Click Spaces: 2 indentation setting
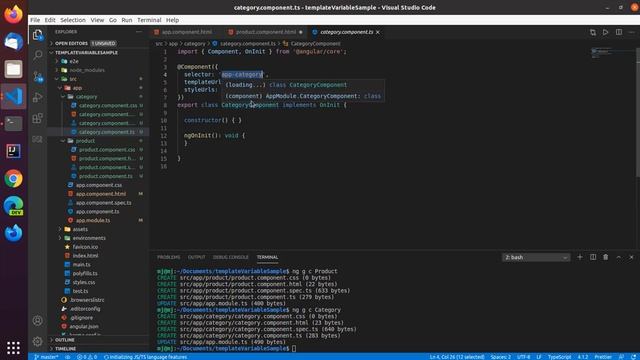Image resolution: width=640 pixels, height=360 pixels. pos(500,357)
